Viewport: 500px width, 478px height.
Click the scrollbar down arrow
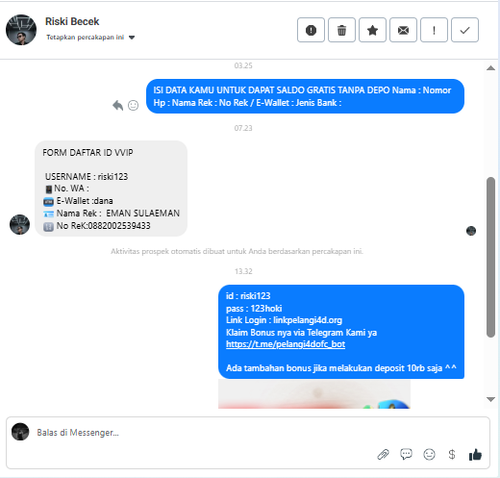(490, 399)
